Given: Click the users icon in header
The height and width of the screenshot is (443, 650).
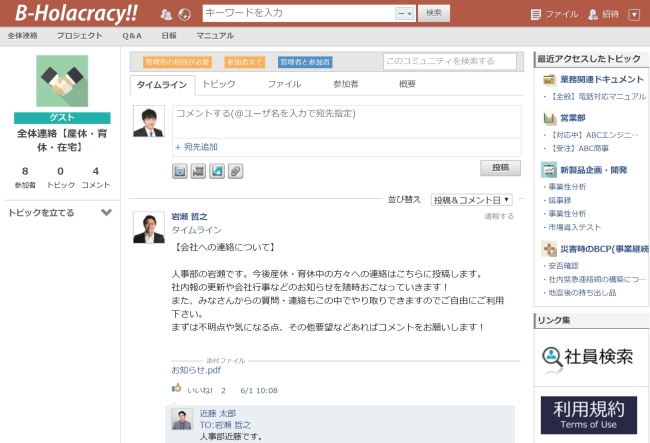Looking at the screenshot, I should tap(166, 14).
